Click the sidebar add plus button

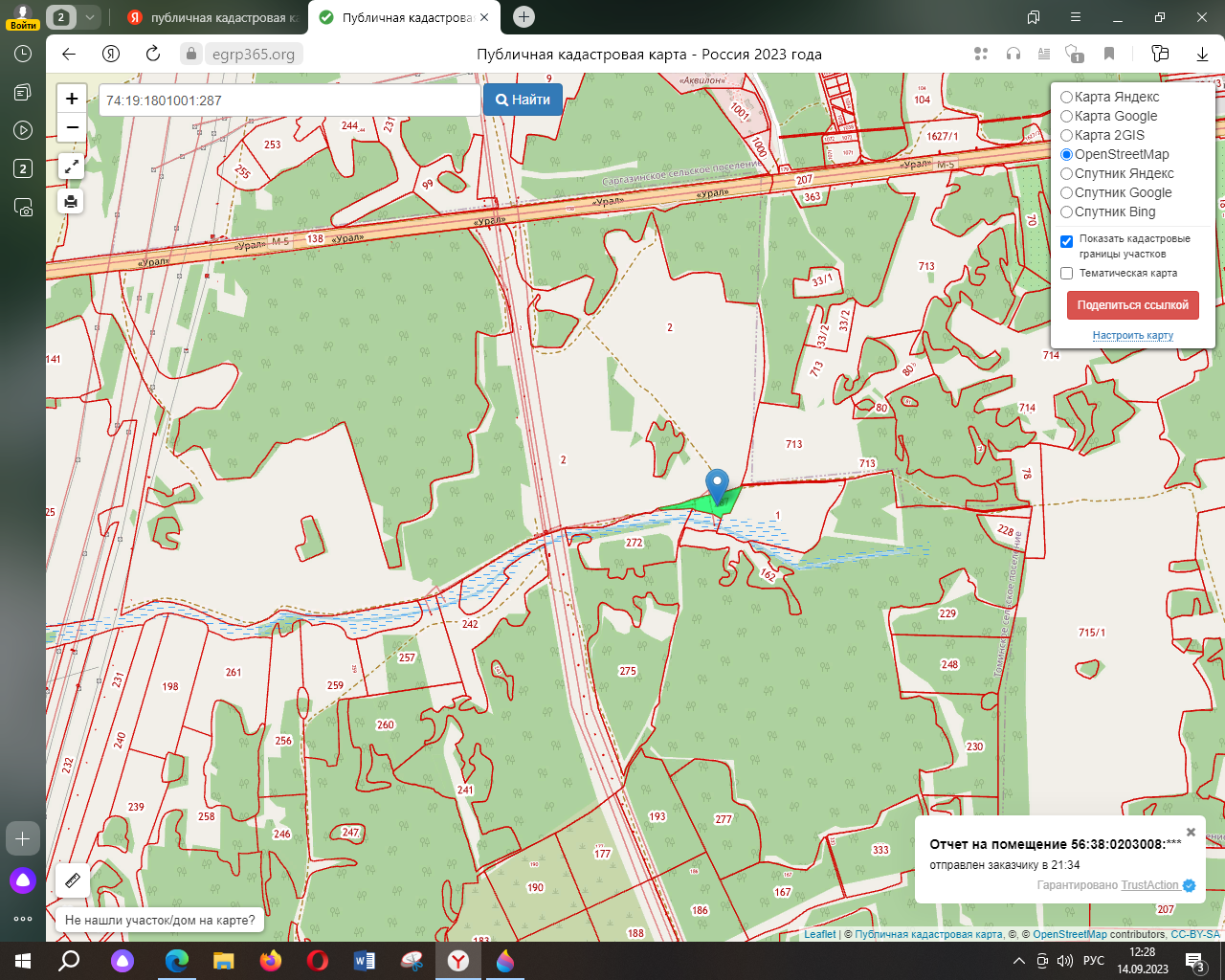point(23,838)
